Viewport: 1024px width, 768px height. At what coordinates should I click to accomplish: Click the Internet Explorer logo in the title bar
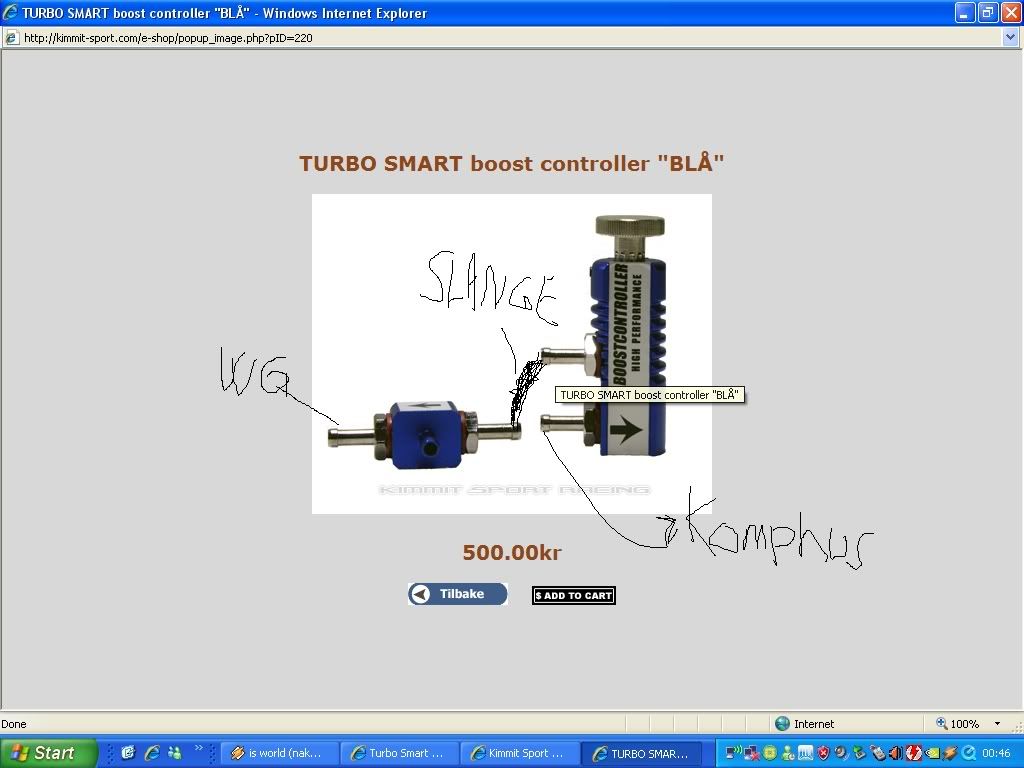click(x=10, y=12)
